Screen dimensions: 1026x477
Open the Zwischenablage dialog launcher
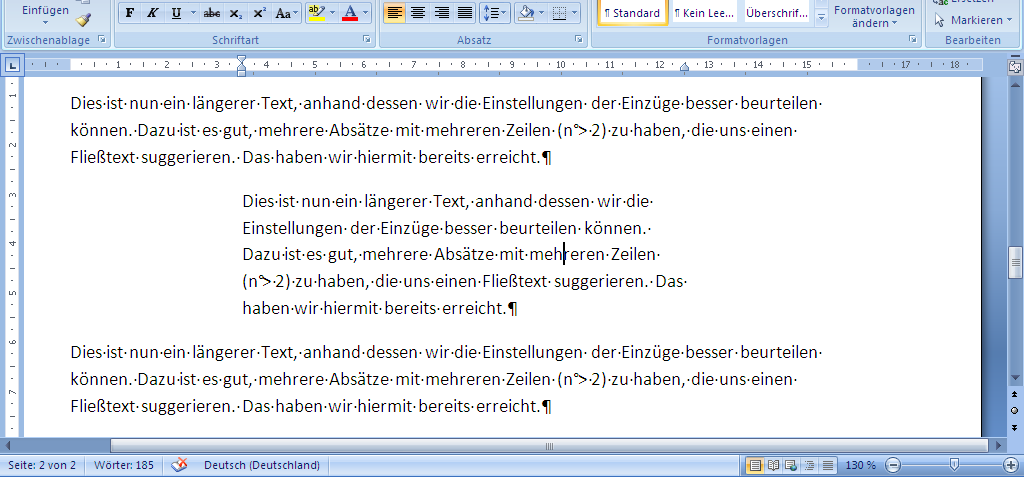tap(102, 40)
